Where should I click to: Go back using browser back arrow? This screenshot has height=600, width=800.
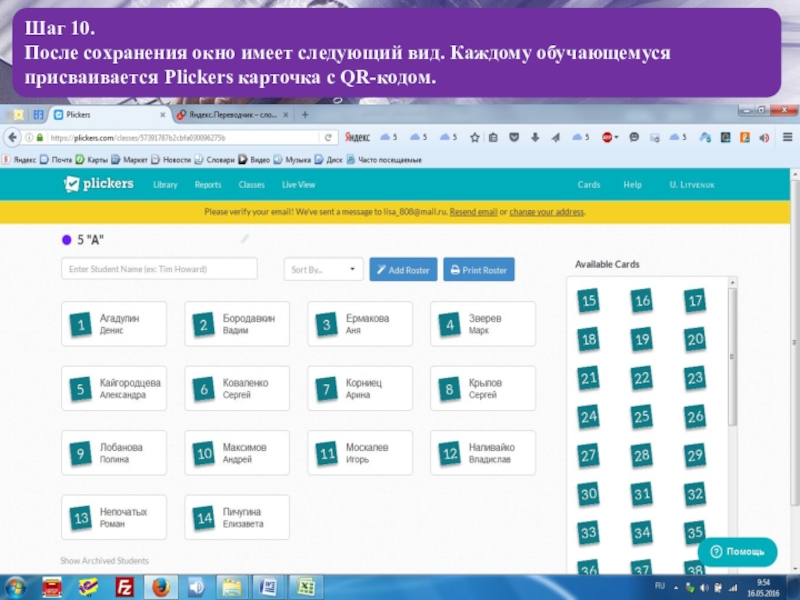pyautogui.click(x=12, y=137)
